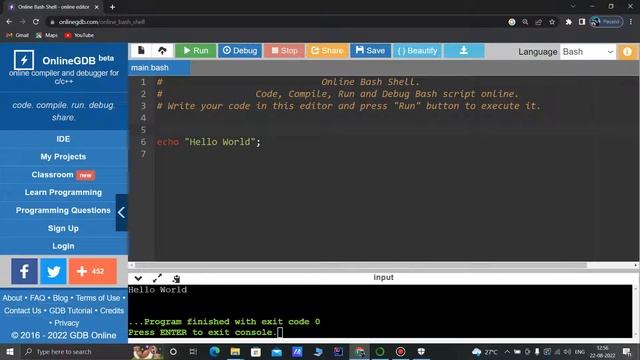Share on Twitter
Viewport: 640px width, 360px height.
[53, 271]
